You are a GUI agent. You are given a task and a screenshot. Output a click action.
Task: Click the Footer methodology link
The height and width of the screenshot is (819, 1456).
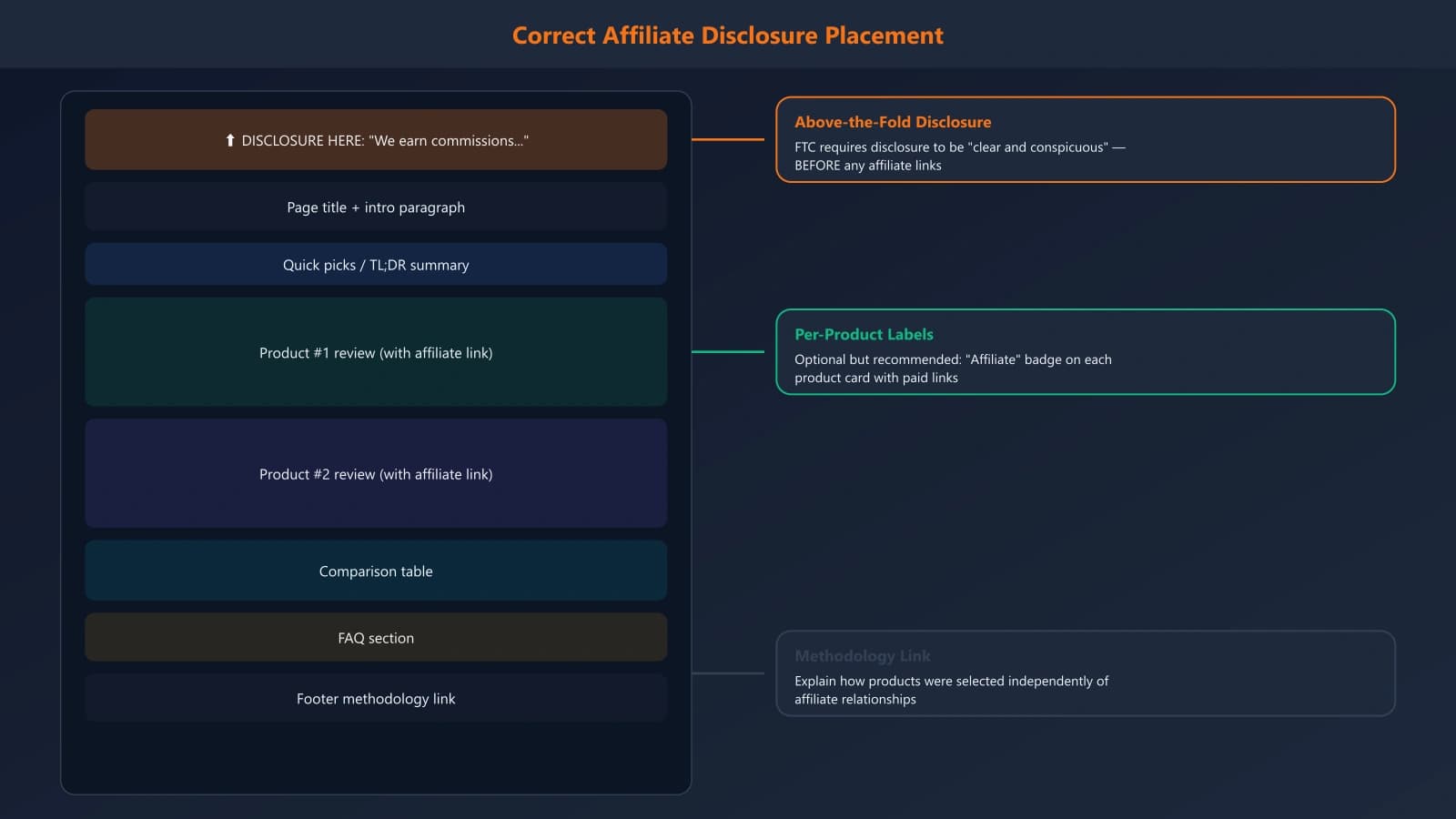click(376, 698)
